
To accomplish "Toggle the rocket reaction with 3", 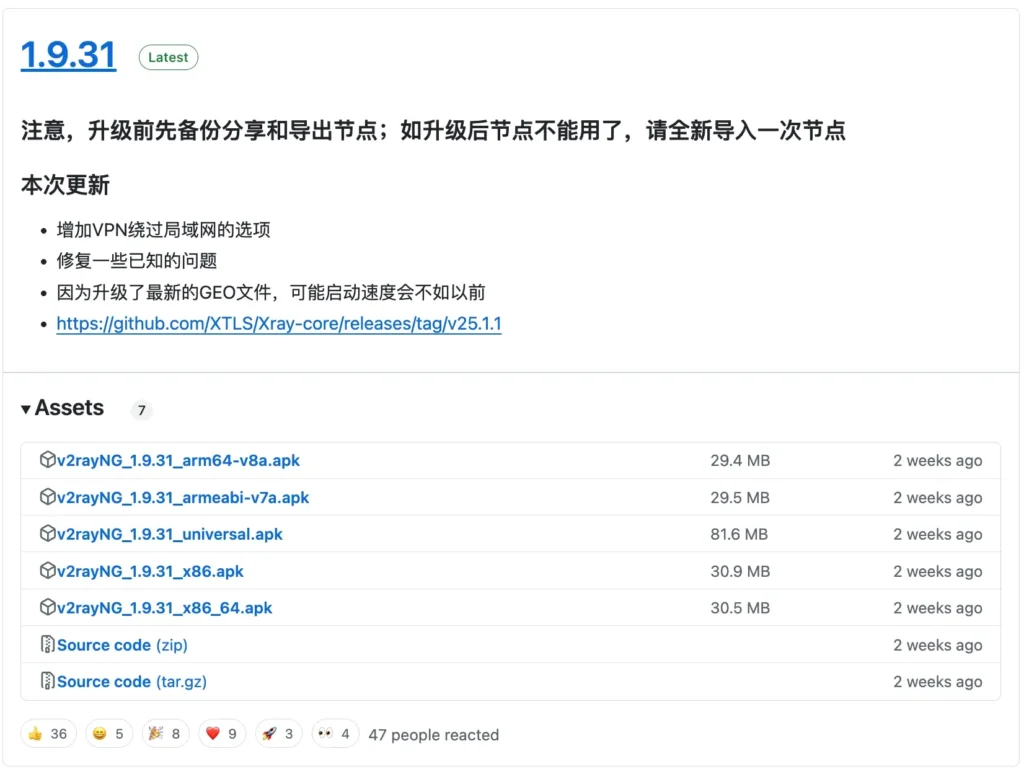I will tap(279, 734).
